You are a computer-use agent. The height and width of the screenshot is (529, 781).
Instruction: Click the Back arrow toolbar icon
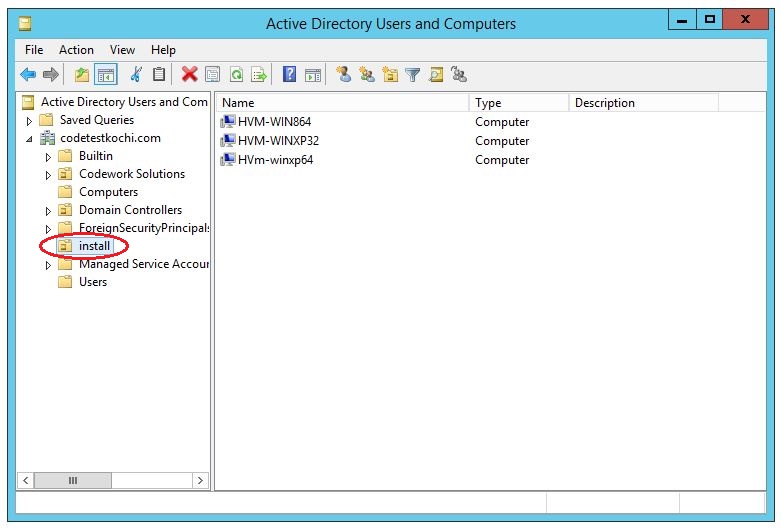28,75
